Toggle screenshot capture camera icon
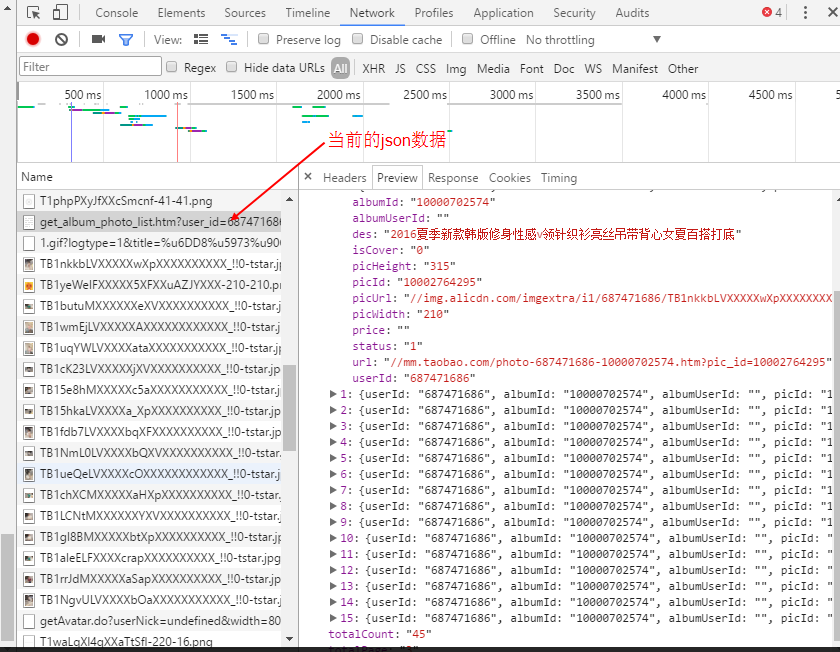This screenshot has height=652, width=840. [x=98, y=39]
